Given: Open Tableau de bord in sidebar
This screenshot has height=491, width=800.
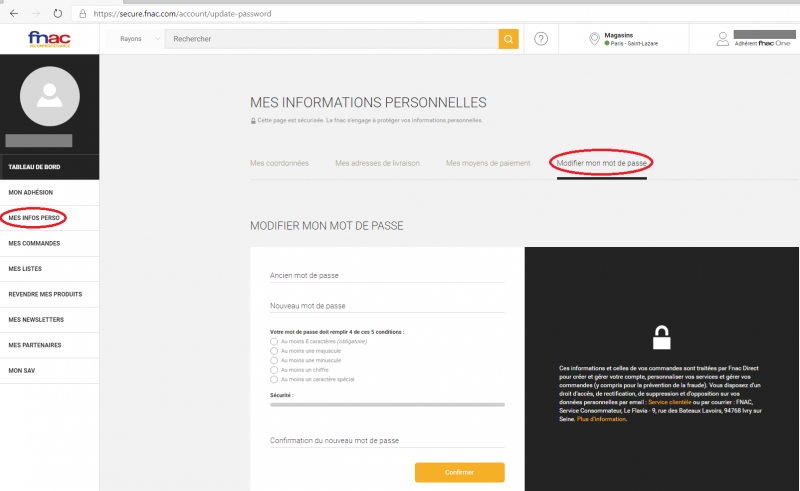Looking at the screenshot, I should click(x=49, y=167).
